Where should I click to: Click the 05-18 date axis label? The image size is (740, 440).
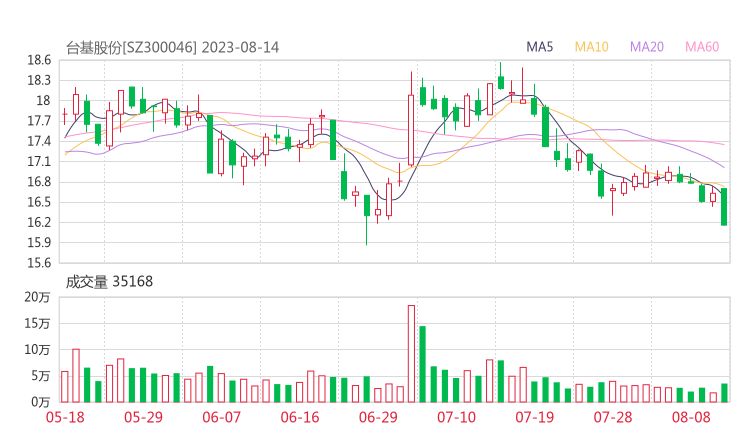coord(65,417)
